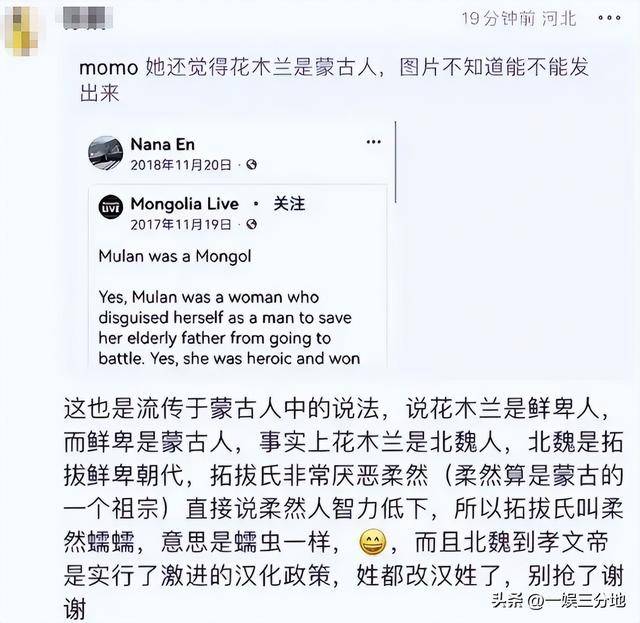
Task: Click Mongolia Live's round LIVE logo
Action: [x=111, y=207]
